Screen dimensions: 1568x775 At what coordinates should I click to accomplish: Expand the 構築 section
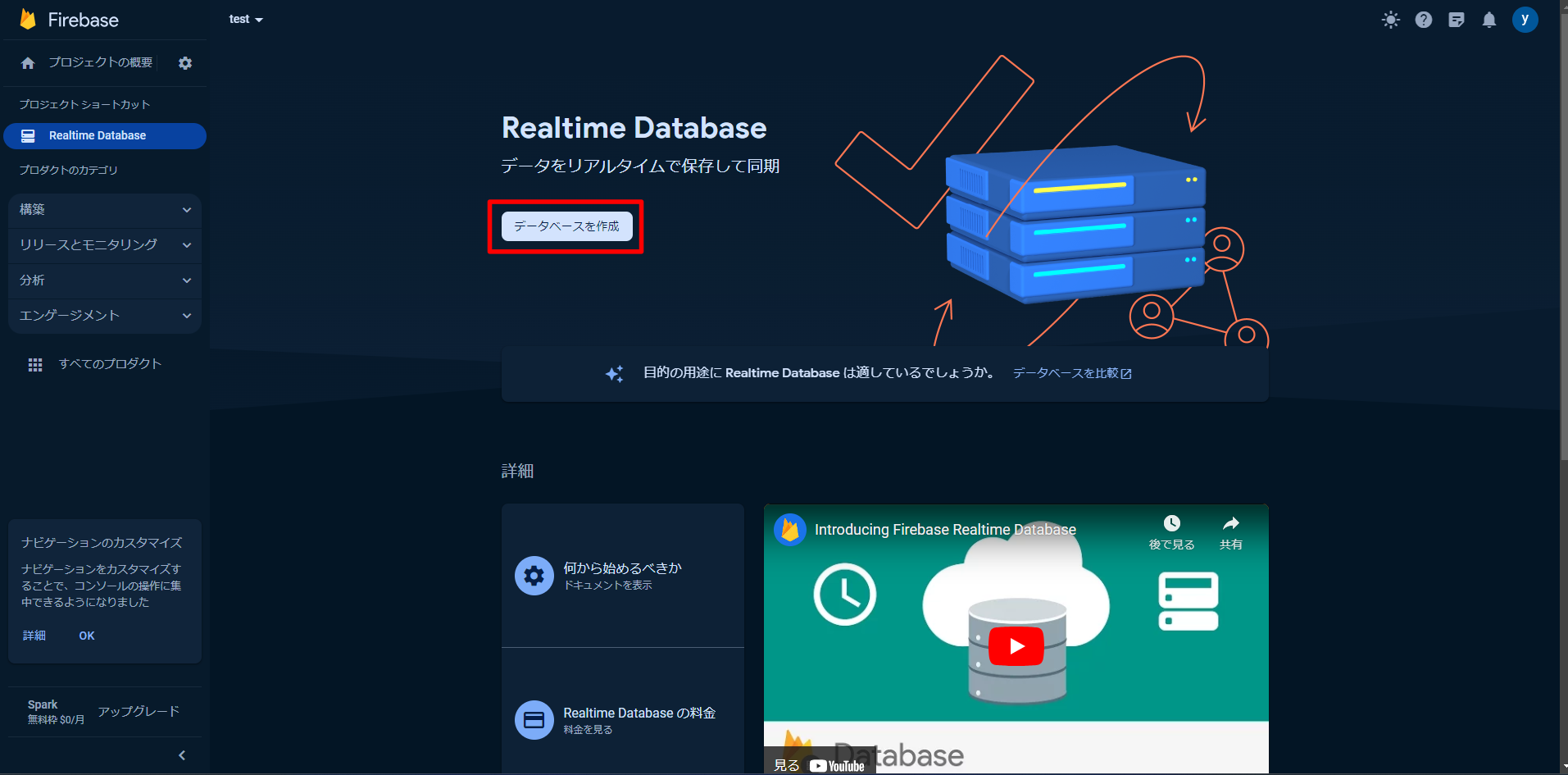point(104,210)
